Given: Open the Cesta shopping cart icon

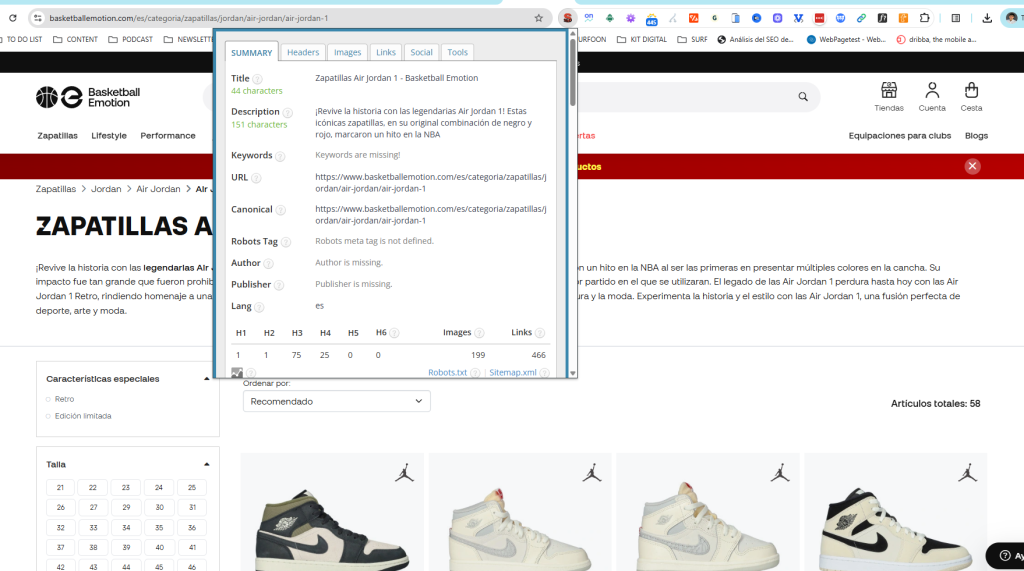Looking at the screenshot, I should 971,91.
